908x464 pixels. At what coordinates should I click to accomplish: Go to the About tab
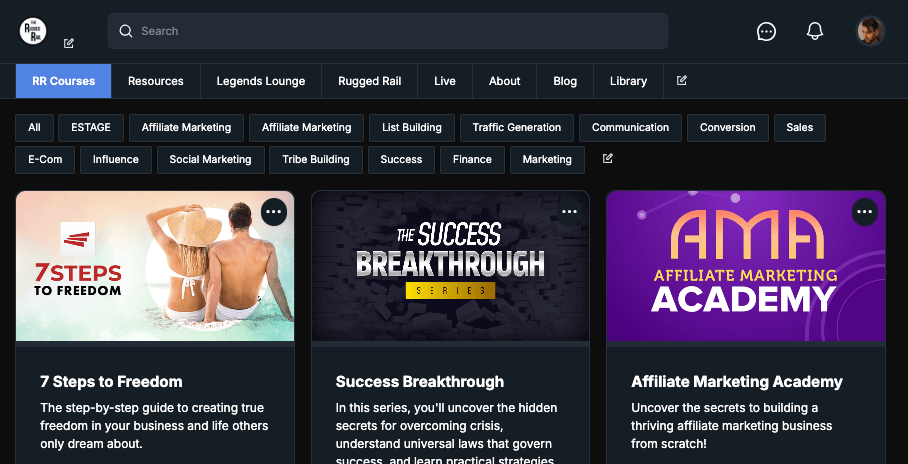pyautogui.click(x=504, y=81)
